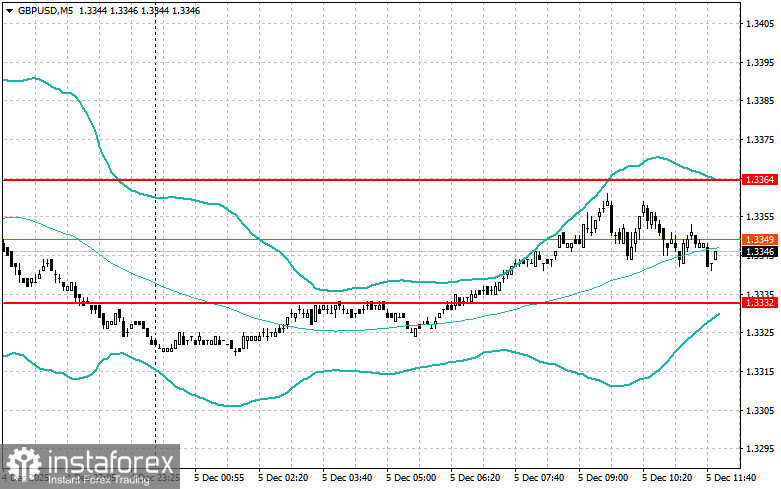This screenshot has width=781, height=489.
Task: Click the 5 Dec 03:40 time label
Action: tap(347, 478)
